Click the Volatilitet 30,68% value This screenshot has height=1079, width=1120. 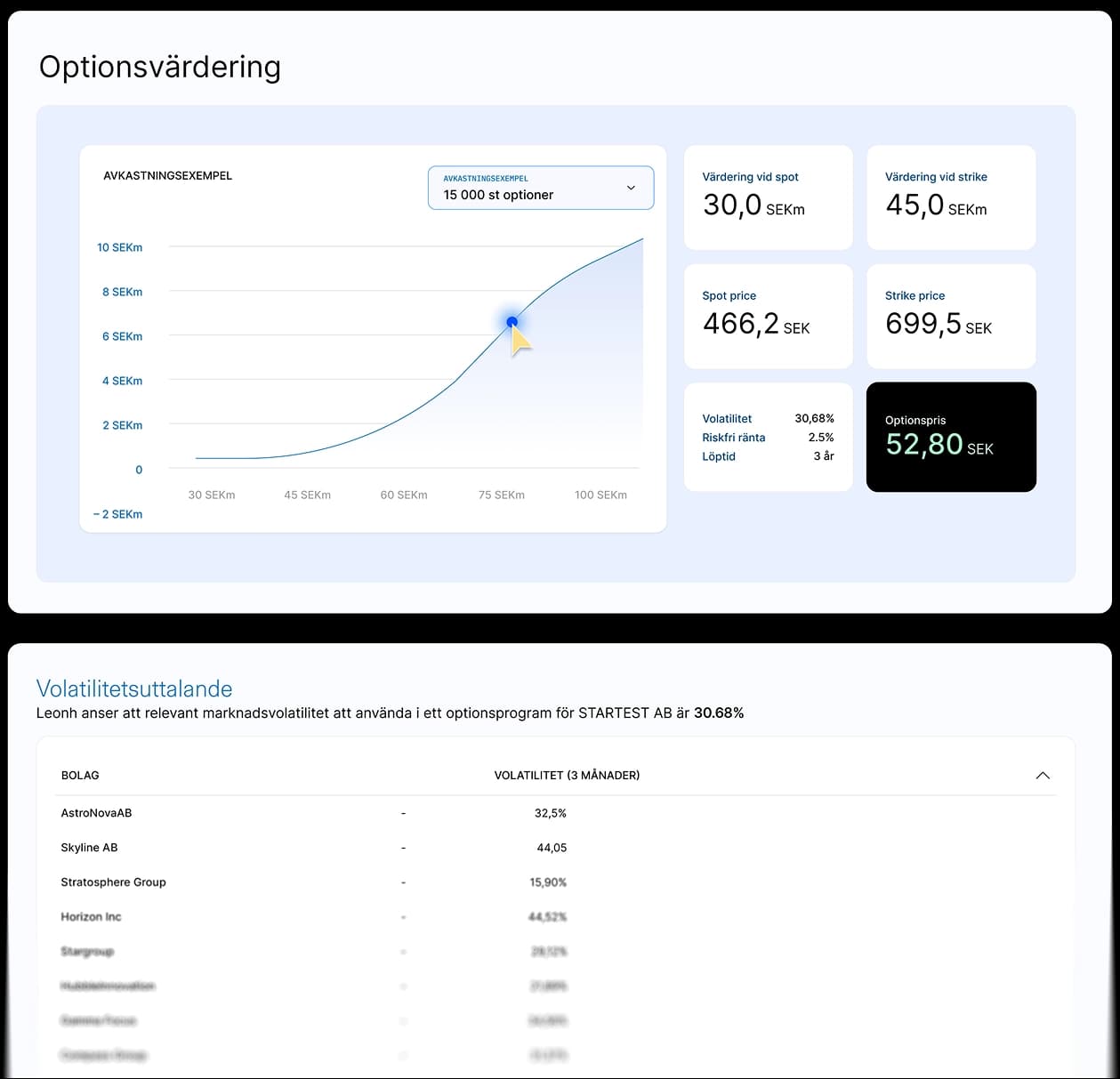[x=814, y=418]
